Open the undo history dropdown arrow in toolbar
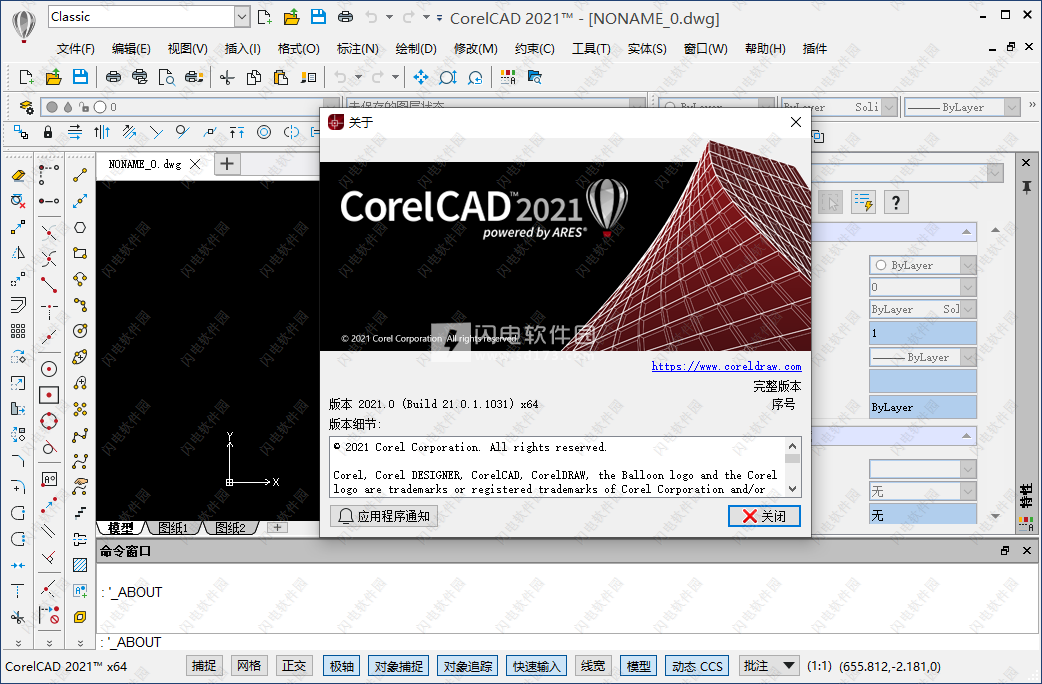The width and height of the screenshot is (1042, 684). [x=358, y=77]
